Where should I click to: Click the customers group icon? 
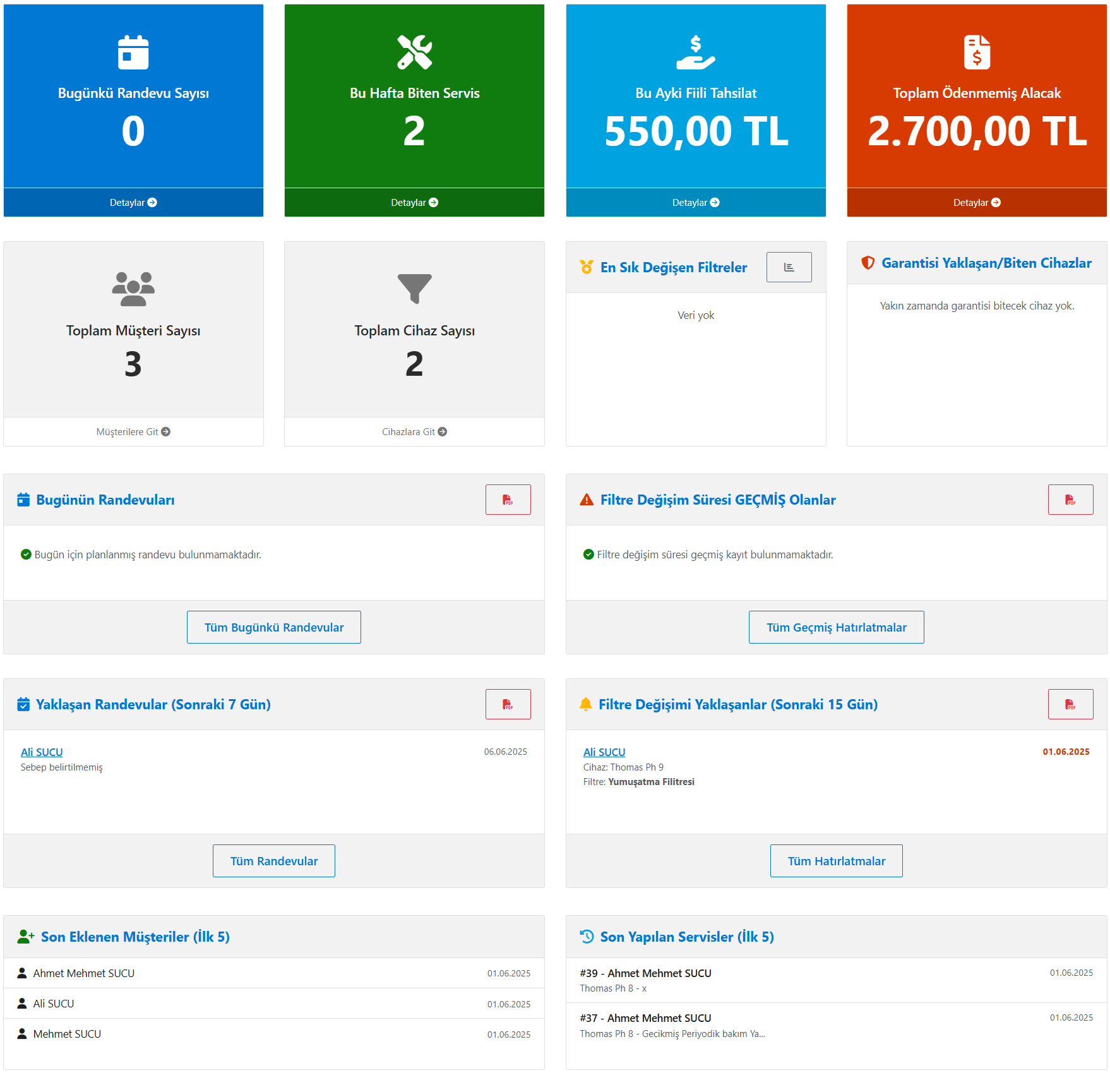tap(133, 289)
